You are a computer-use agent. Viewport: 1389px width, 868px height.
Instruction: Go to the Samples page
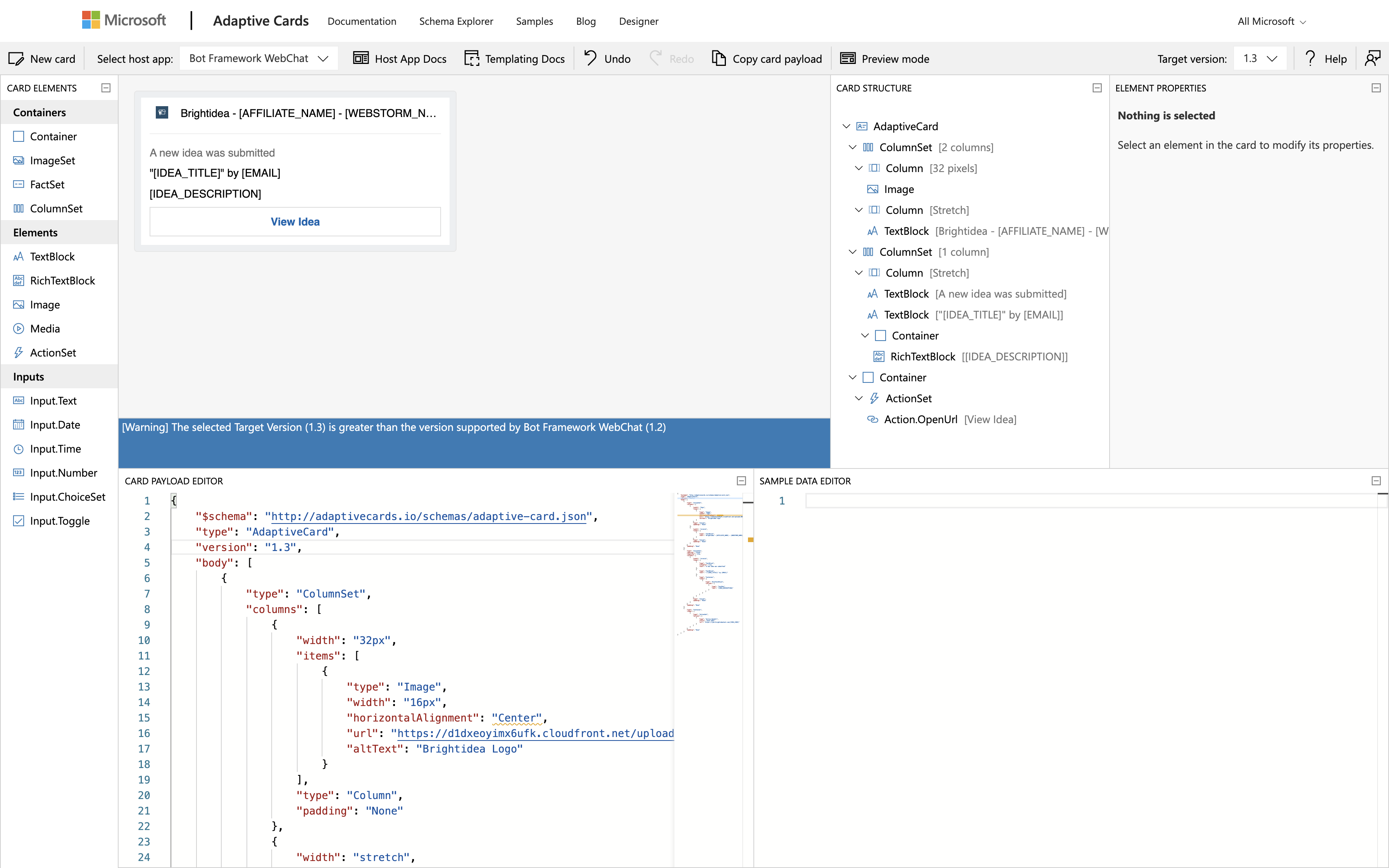[x=534, y=21]
